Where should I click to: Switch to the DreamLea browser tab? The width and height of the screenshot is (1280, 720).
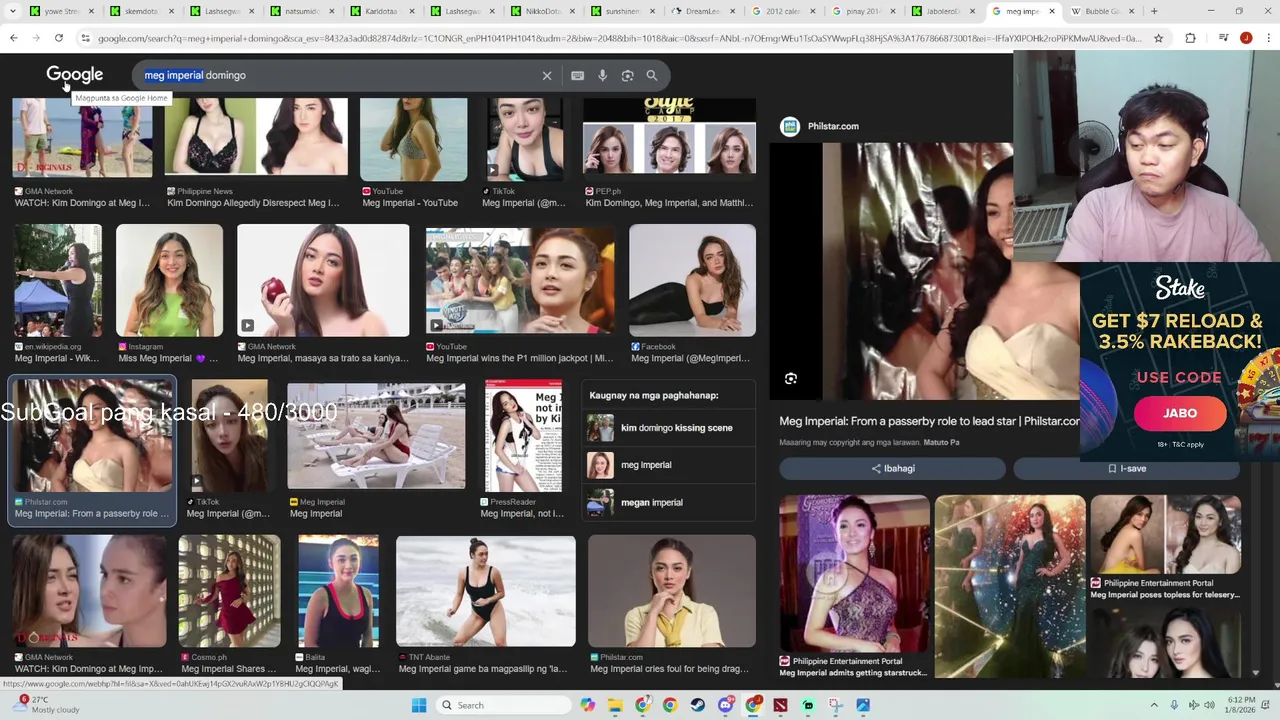[706, 11]
